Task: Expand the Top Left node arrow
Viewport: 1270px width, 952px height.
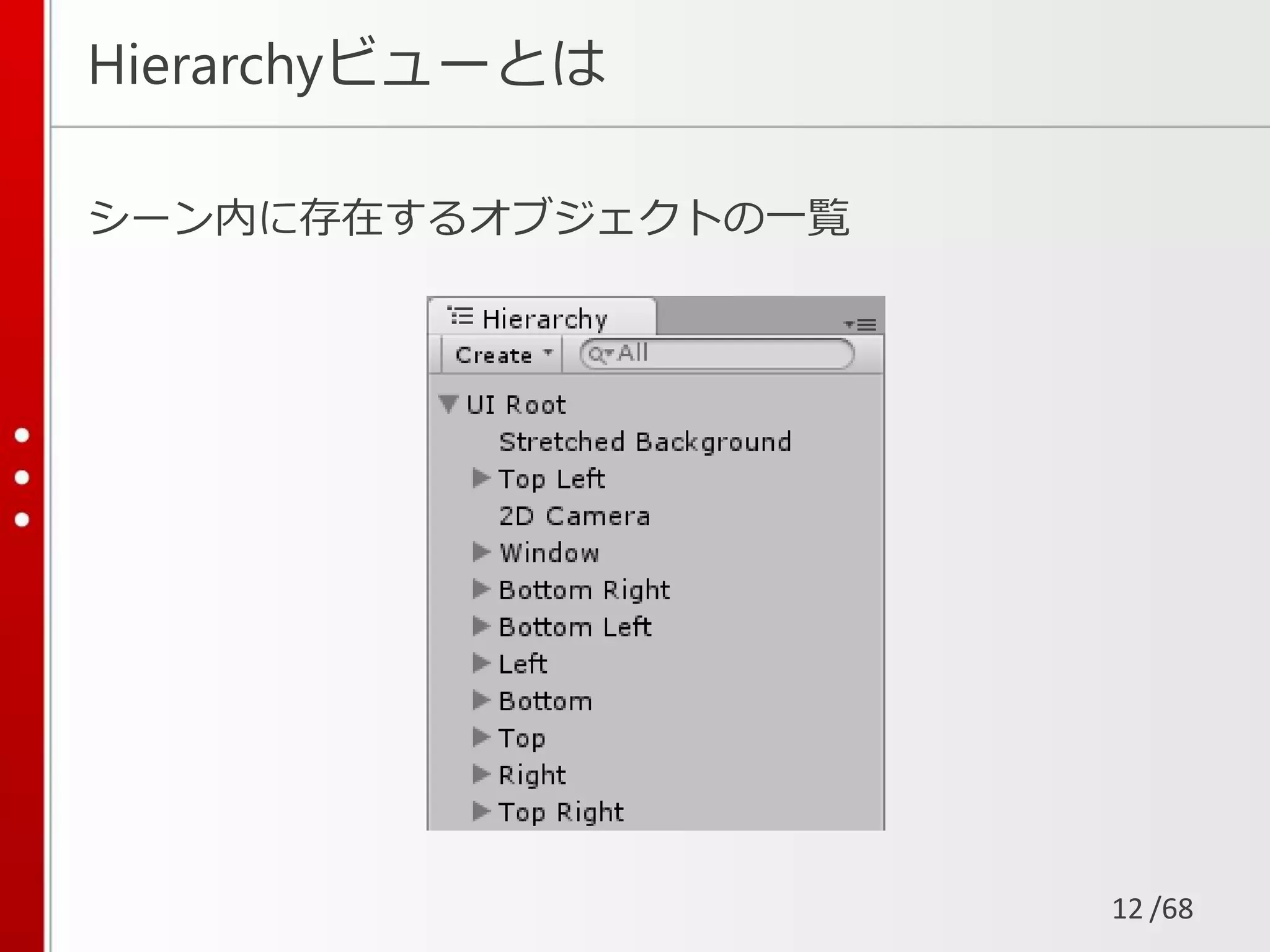Action: [481, 478]
